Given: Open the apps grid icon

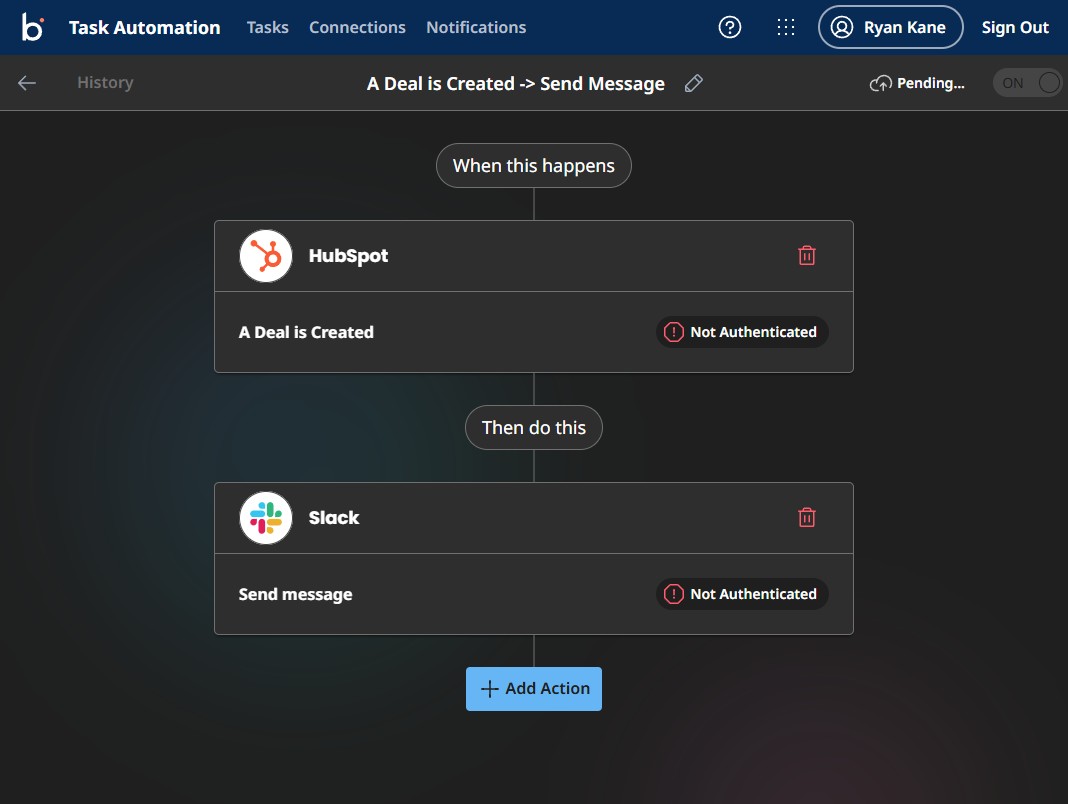Looking at the screenshot, I should pyautogui.click(x=786, y=27).
